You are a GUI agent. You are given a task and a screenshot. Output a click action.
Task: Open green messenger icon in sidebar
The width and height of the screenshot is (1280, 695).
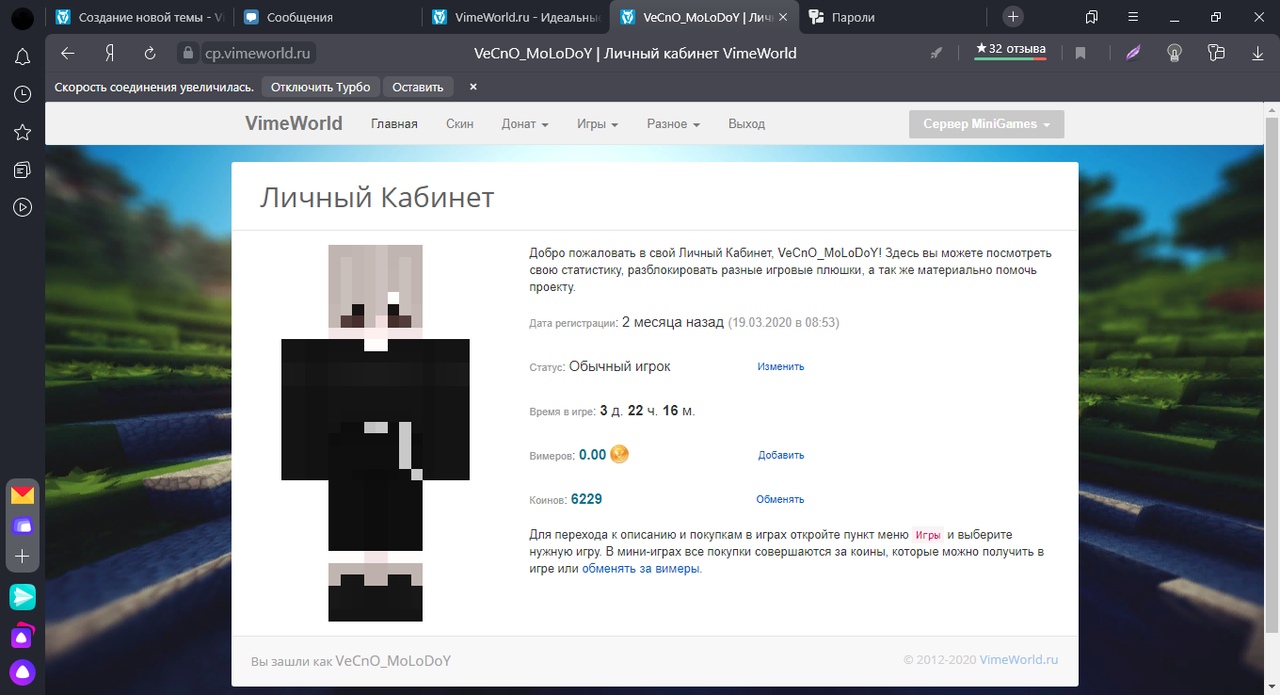[x=22, y=597]
